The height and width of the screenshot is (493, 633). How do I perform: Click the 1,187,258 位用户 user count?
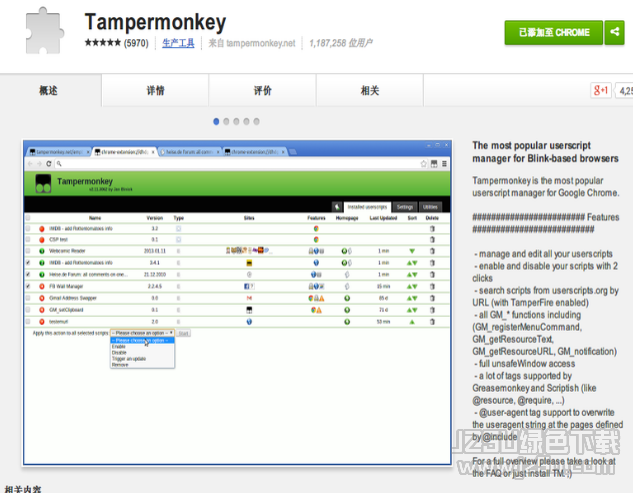pos(341,43)
